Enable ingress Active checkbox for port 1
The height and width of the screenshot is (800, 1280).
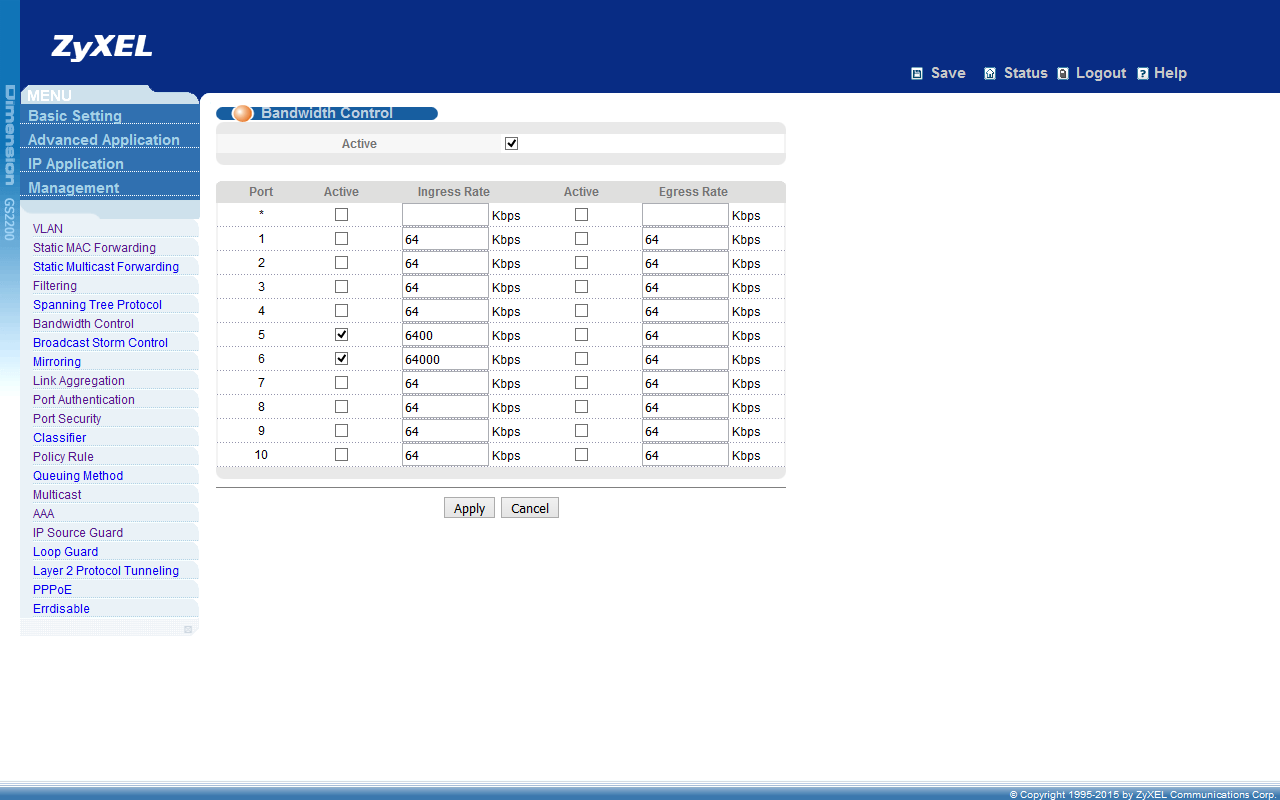341,239
